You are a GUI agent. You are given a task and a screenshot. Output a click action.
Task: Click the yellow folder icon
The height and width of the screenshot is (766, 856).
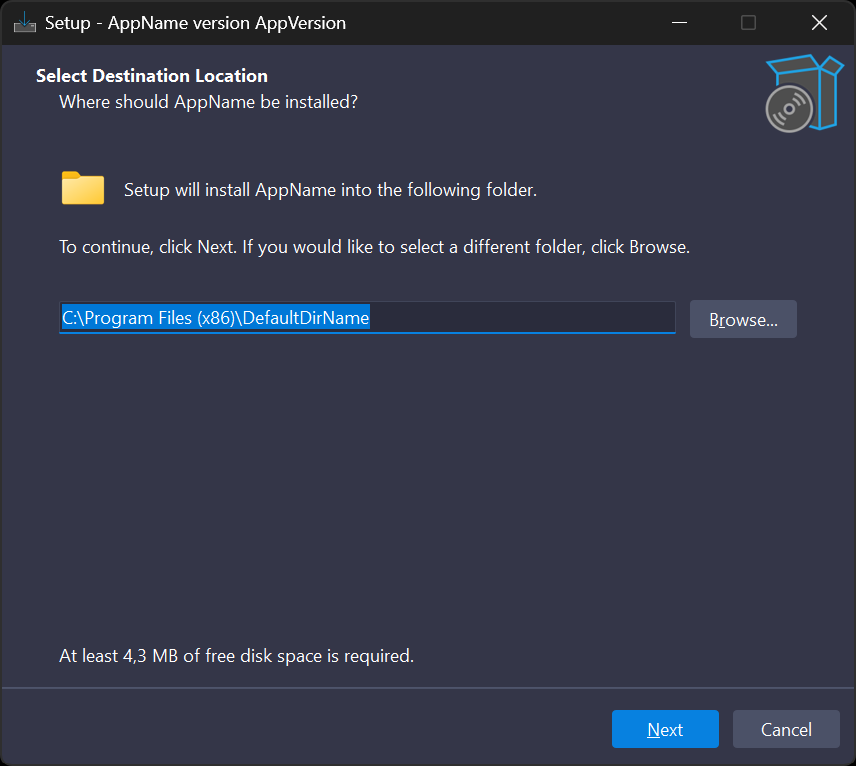click(x=83, y=188)
